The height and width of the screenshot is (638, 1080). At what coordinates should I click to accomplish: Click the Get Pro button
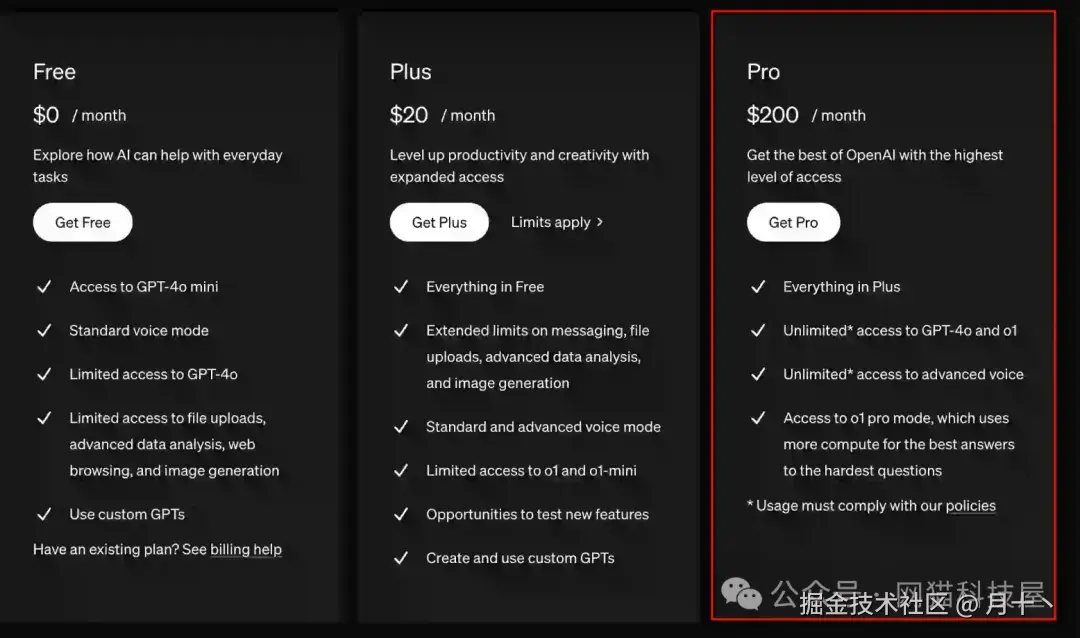(793, 222)
